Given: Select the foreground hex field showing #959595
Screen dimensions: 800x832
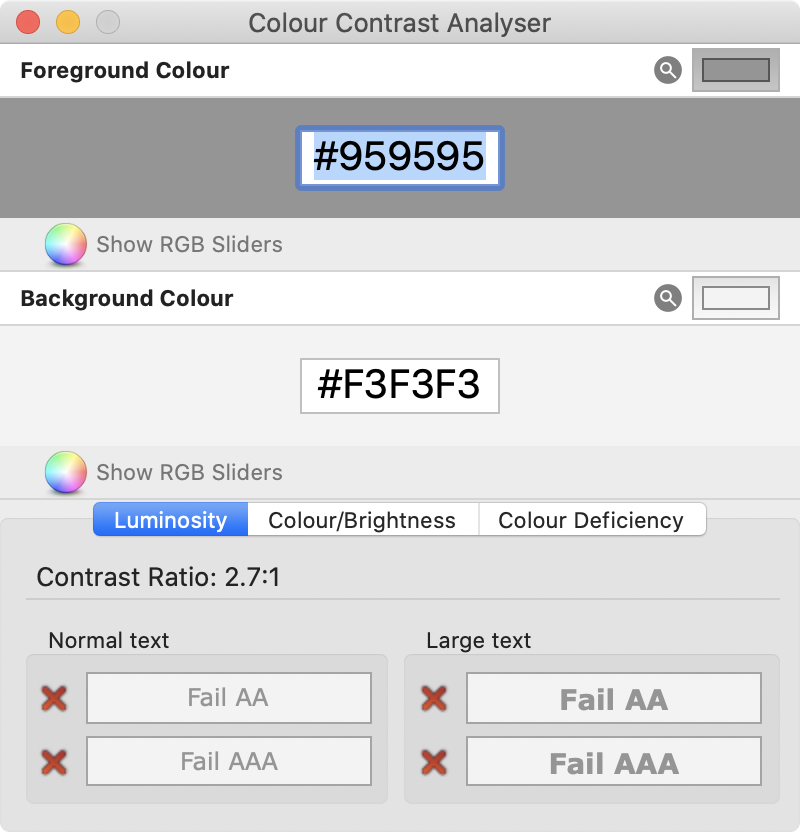Looking at the screenshot, I should (399, 157).
